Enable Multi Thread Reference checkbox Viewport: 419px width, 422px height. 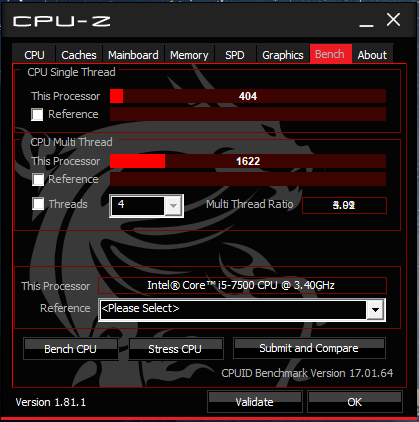click(x=38, y=179)
